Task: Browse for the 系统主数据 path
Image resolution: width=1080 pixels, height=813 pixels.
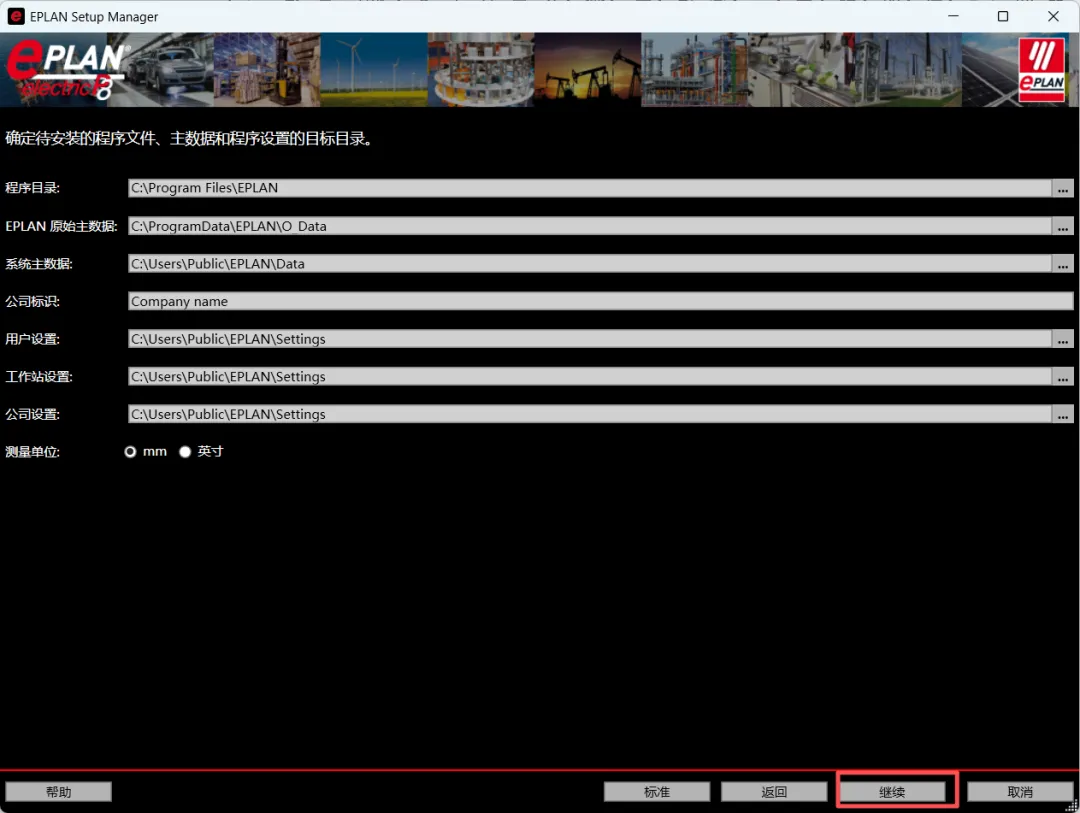Action: coord(1063,264)
